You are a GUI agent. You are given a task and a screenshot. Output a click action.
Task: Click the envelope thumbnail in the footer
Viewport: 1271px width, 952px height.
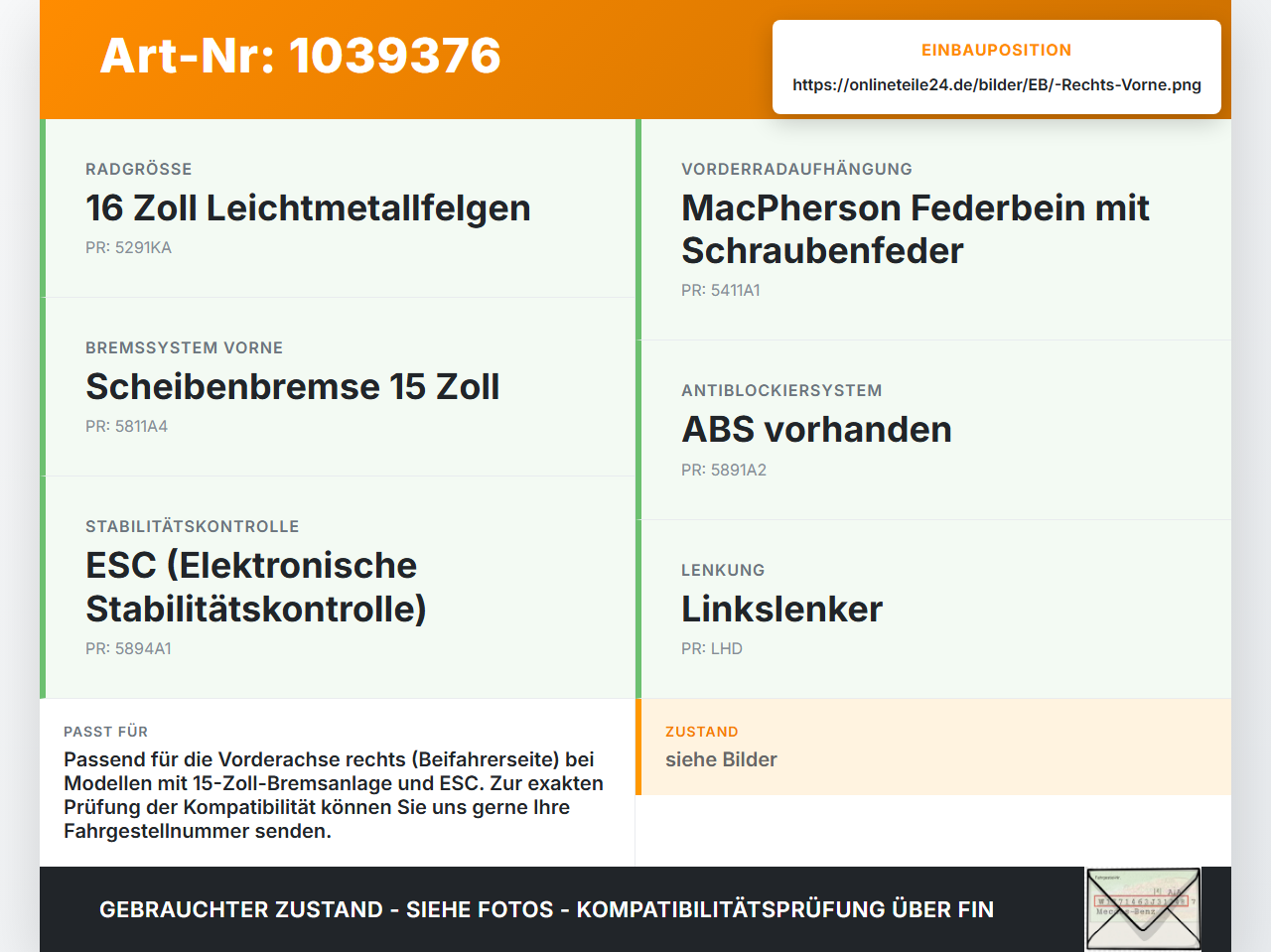1143,909
